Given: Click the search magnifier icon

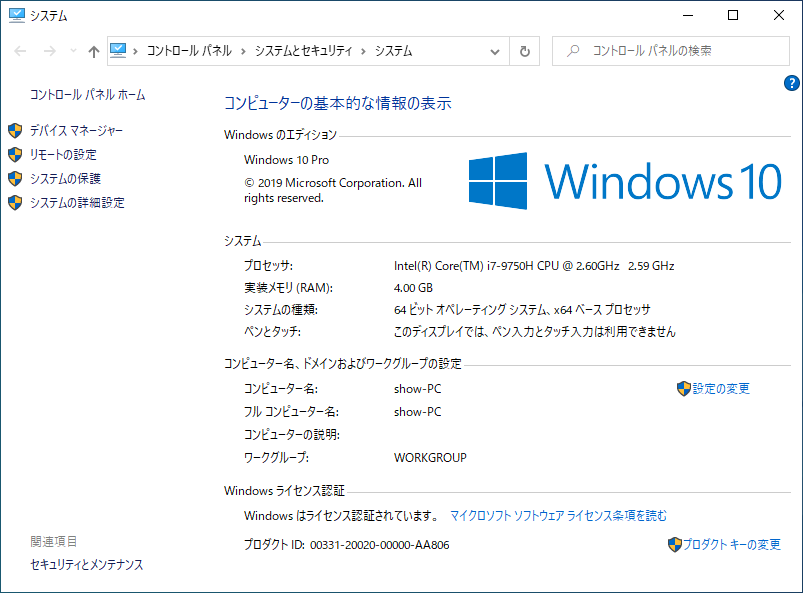Looking at the screenshot, I should click(x=573, y=51).
